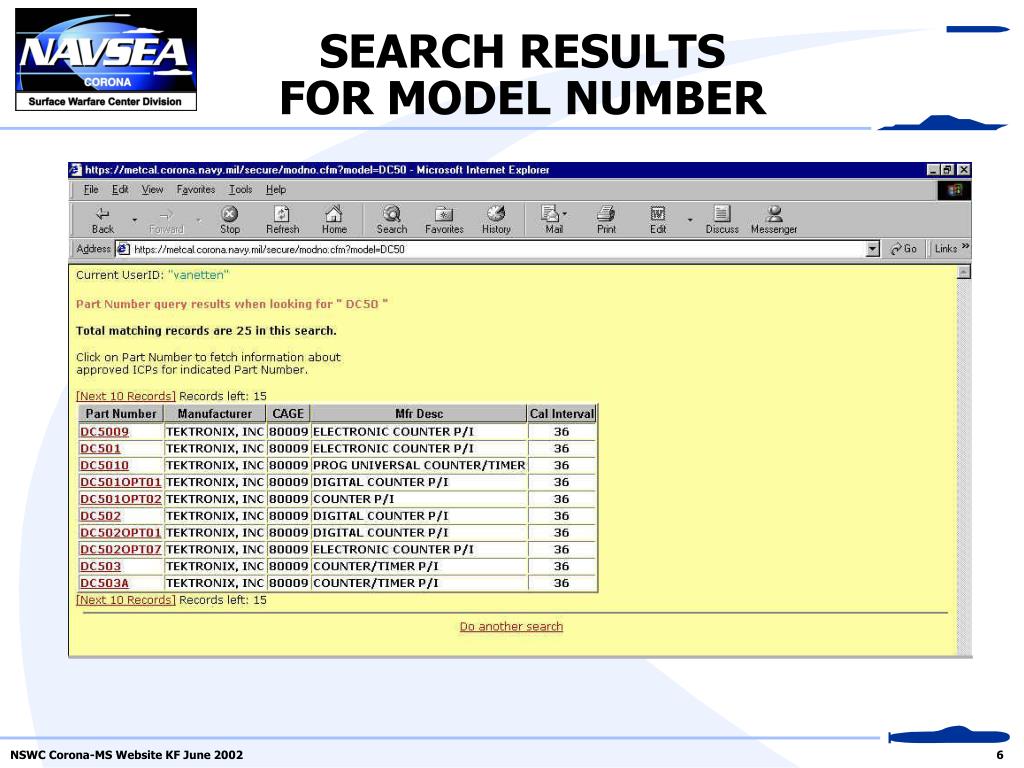Screen dimensions: 1024x768
Task: Open the File menu
Action: [x=91, y=189]
